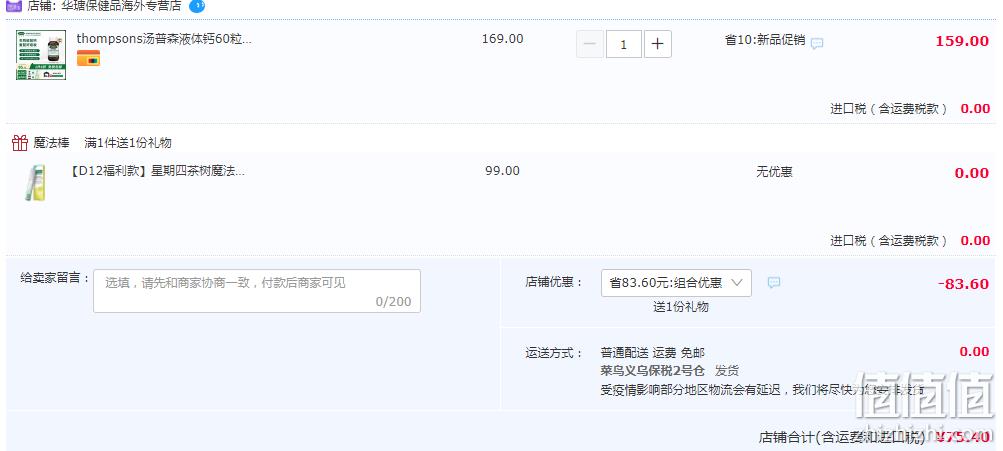Click the credit card icon under thompsons title
The width and height of the screenshot is (1003, 451).
click(88, 58)
